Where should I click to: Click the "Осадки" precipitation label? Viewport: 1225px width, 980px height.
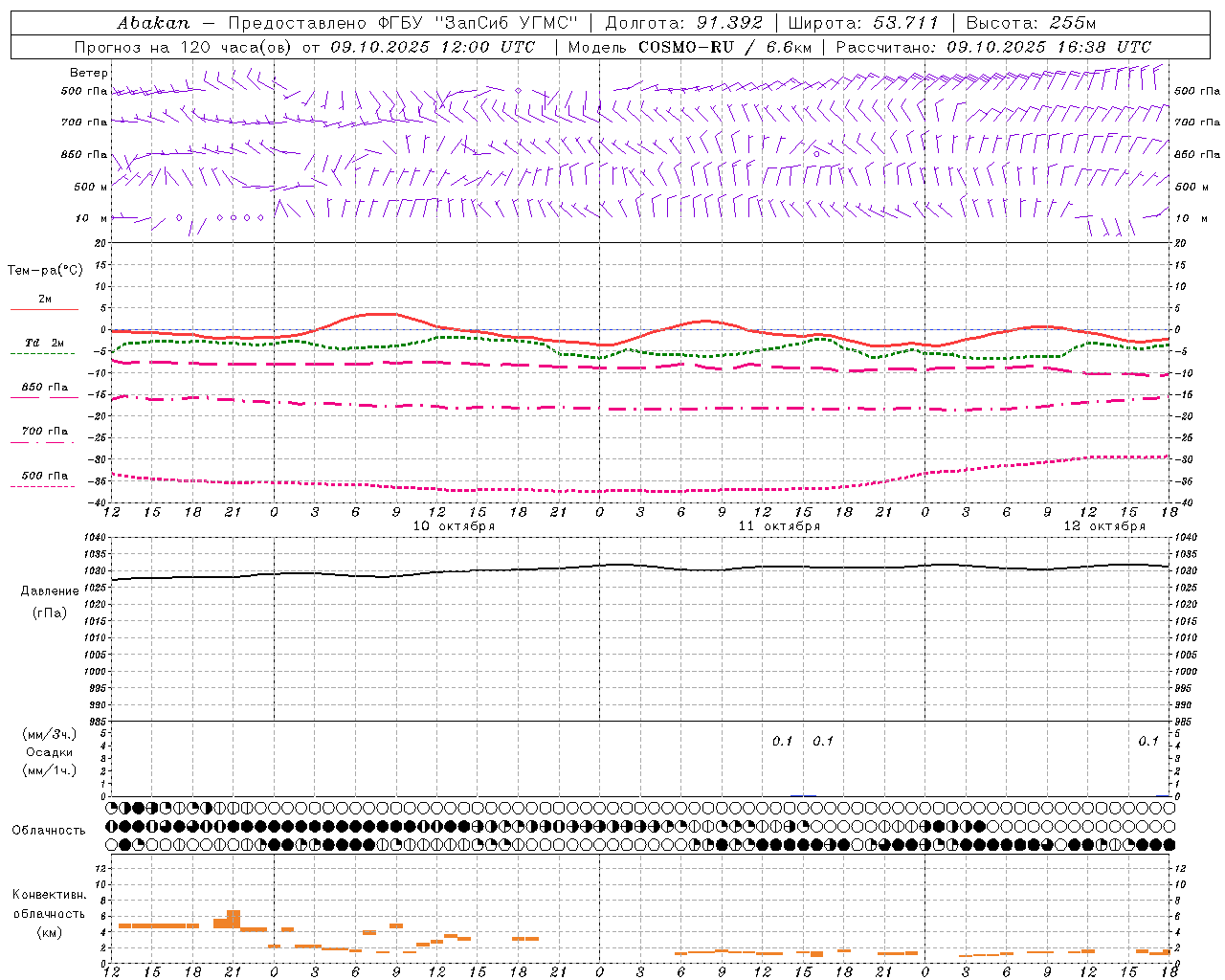50,752
